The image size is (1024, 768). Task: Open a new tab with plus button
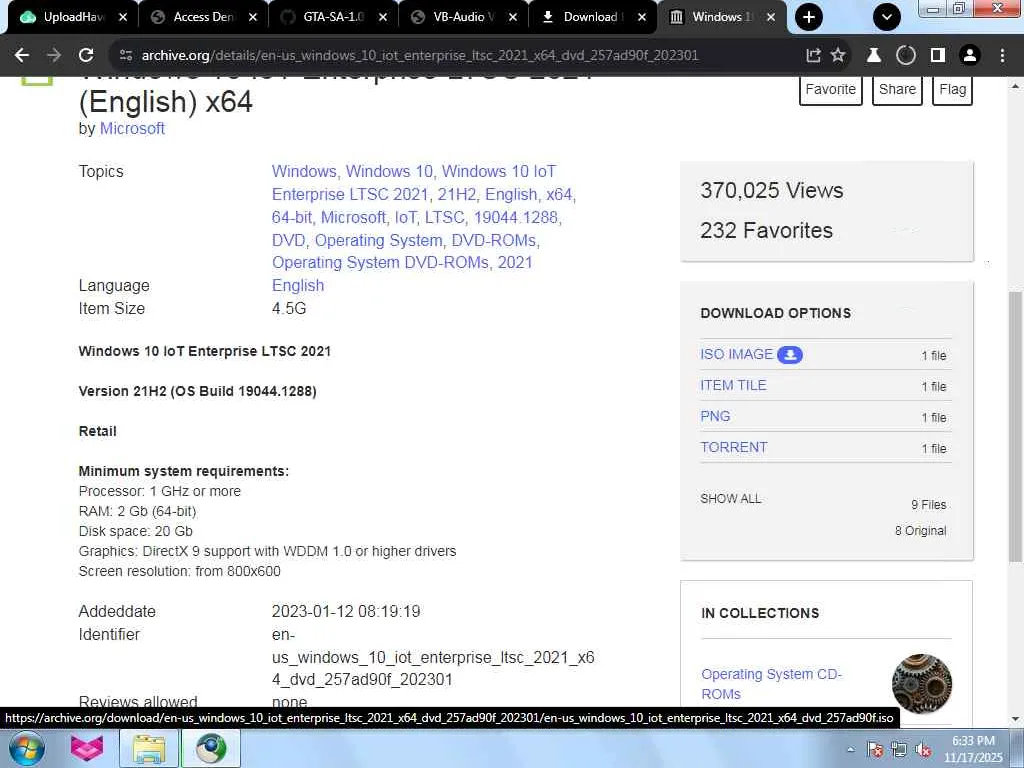(x=809, y=17)
